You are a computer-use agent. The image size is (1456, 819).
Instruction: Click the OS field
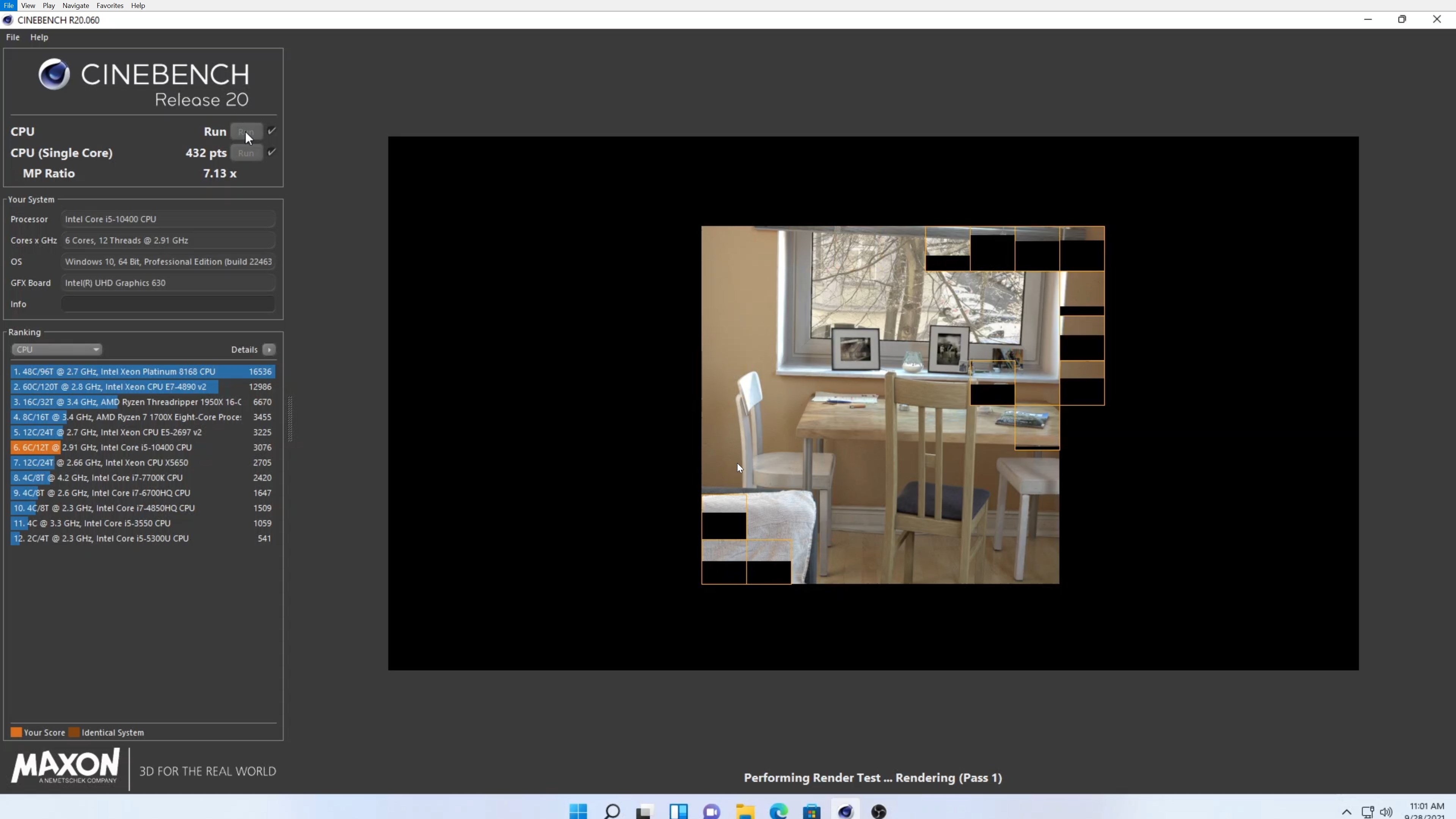tap(168, 262)
